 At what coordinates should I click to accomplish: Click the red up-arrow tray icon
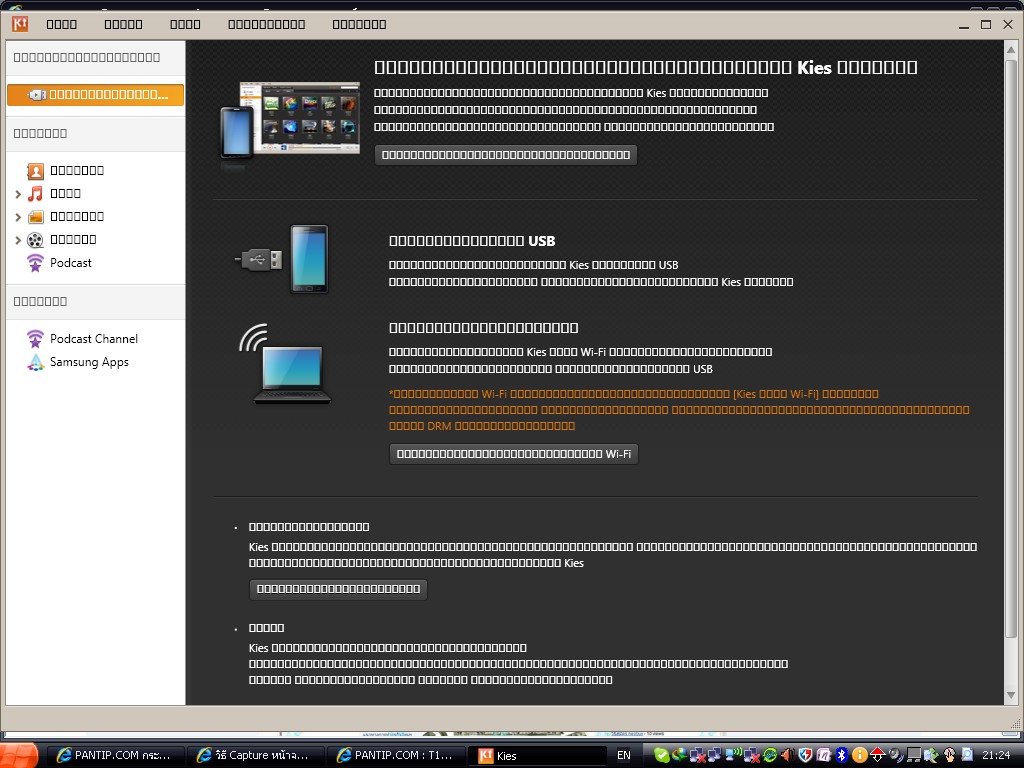878,756
